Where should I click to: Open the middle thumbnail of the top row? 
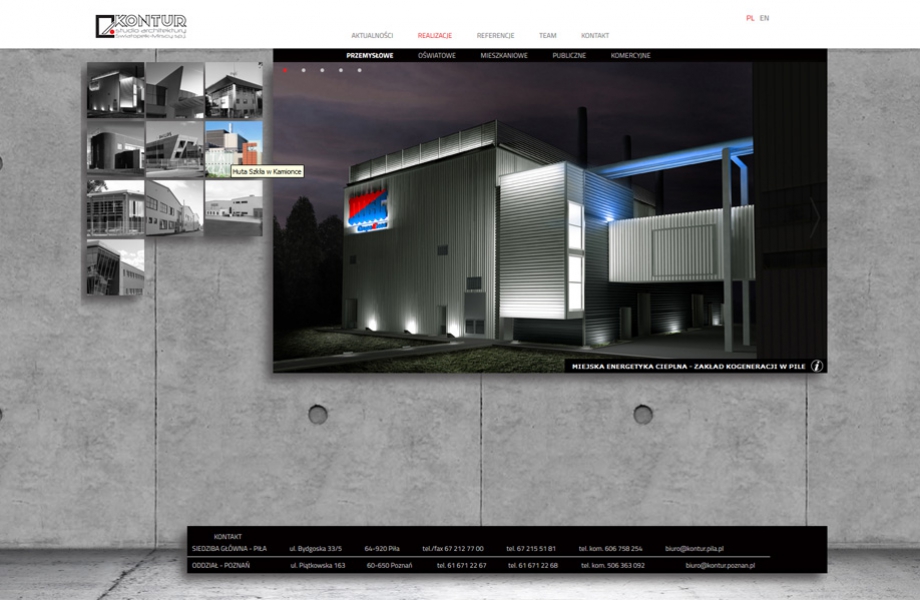point(175,91)
